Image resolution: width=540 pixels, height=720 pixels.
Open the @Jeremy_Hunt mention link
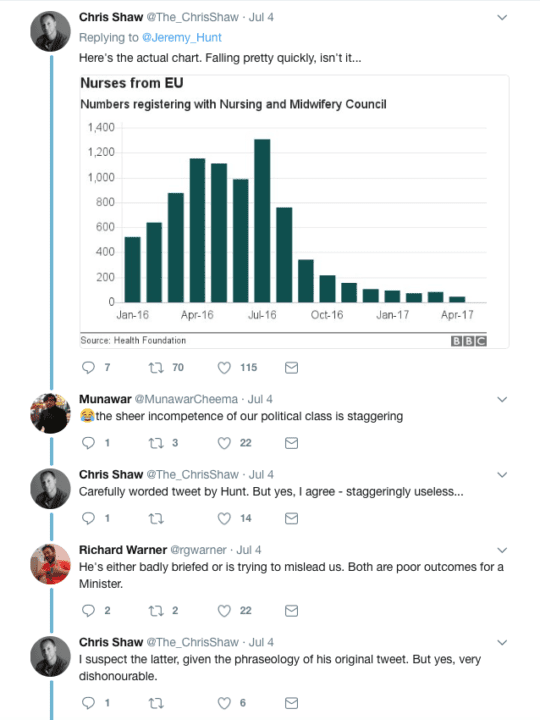(x=182, y=38)
